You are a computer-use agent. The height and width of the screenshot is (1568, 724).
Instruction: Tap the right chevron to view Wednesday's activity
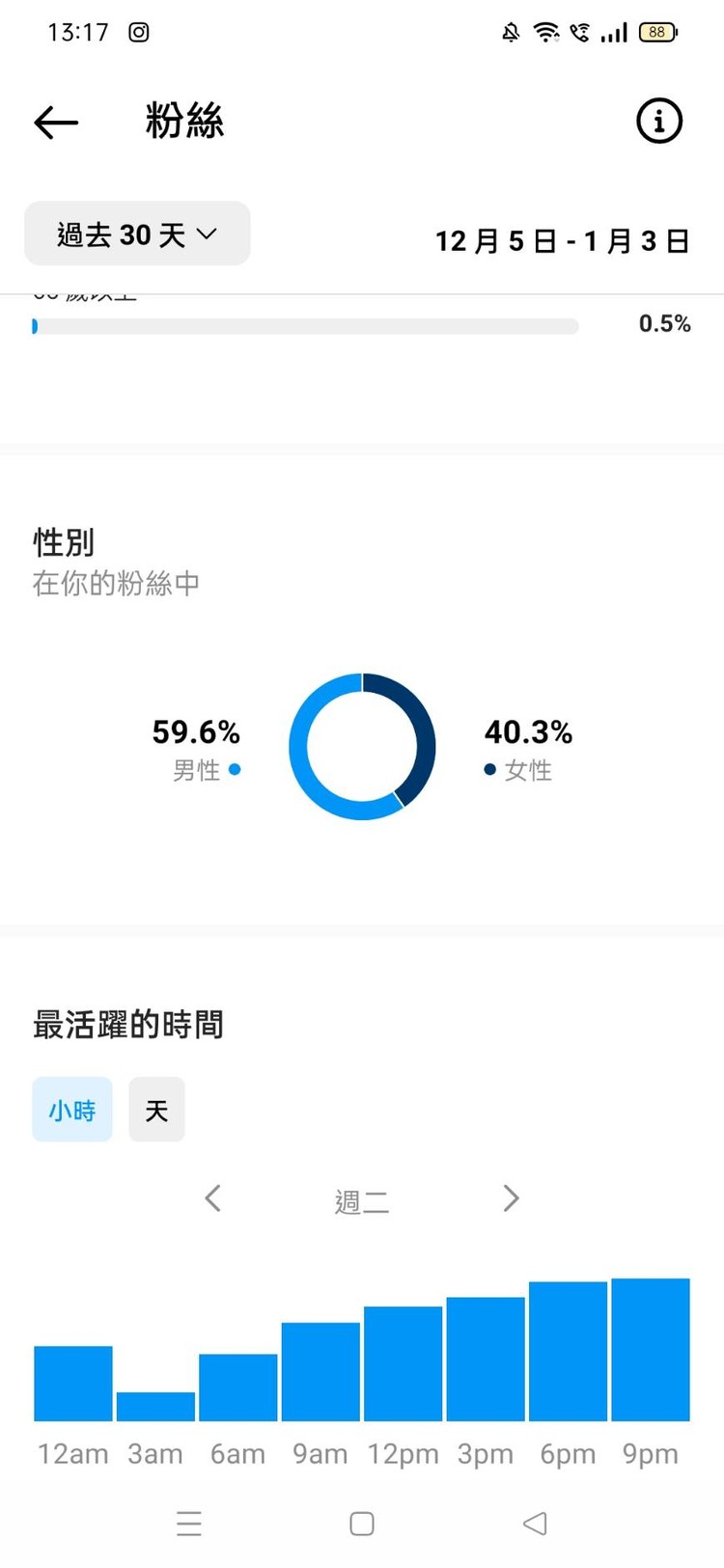(x=511, y=1197)
